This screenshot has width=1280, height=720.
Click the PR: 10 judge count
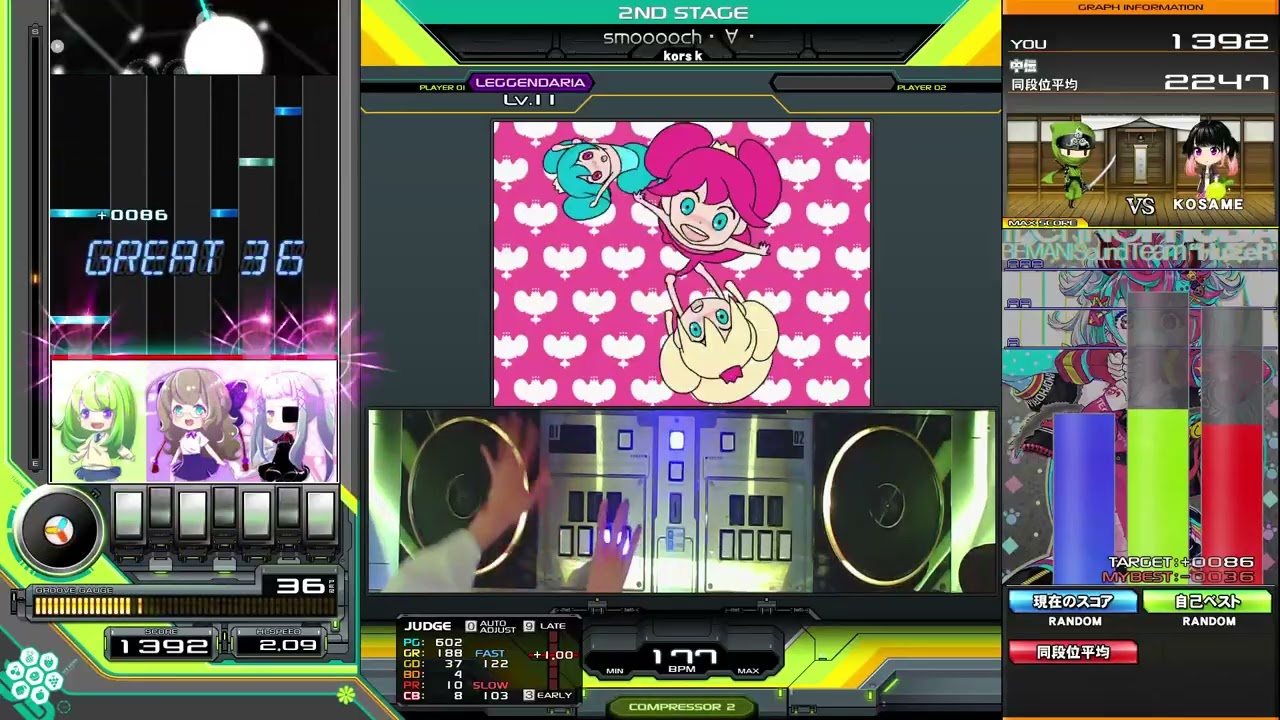click(x=433, y=686)
